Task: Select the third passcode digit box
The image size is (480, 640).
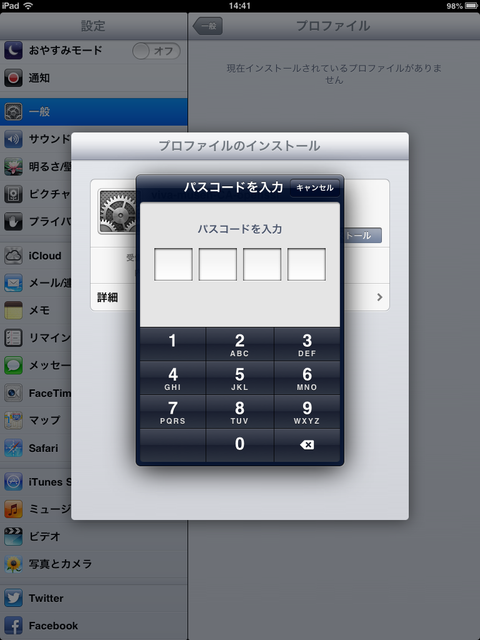Action: click(x=262, y=264)
